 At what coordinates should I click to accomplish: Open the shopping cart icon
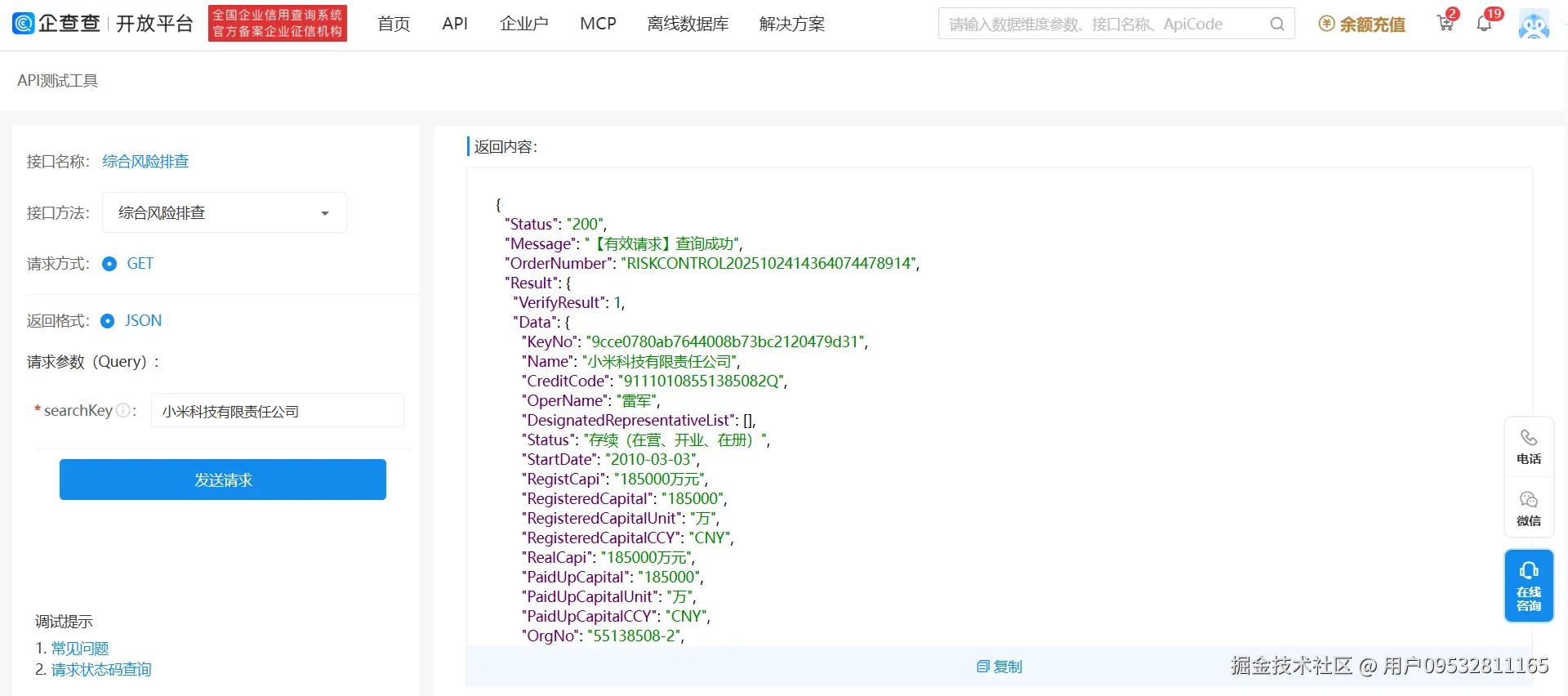point(1445,24)
